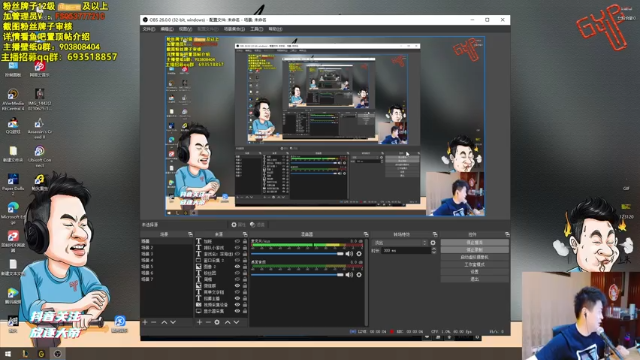Toggle visibility eye of 视频采集设备 source
Screen dimensions: 640x360
tap(237, 304)
